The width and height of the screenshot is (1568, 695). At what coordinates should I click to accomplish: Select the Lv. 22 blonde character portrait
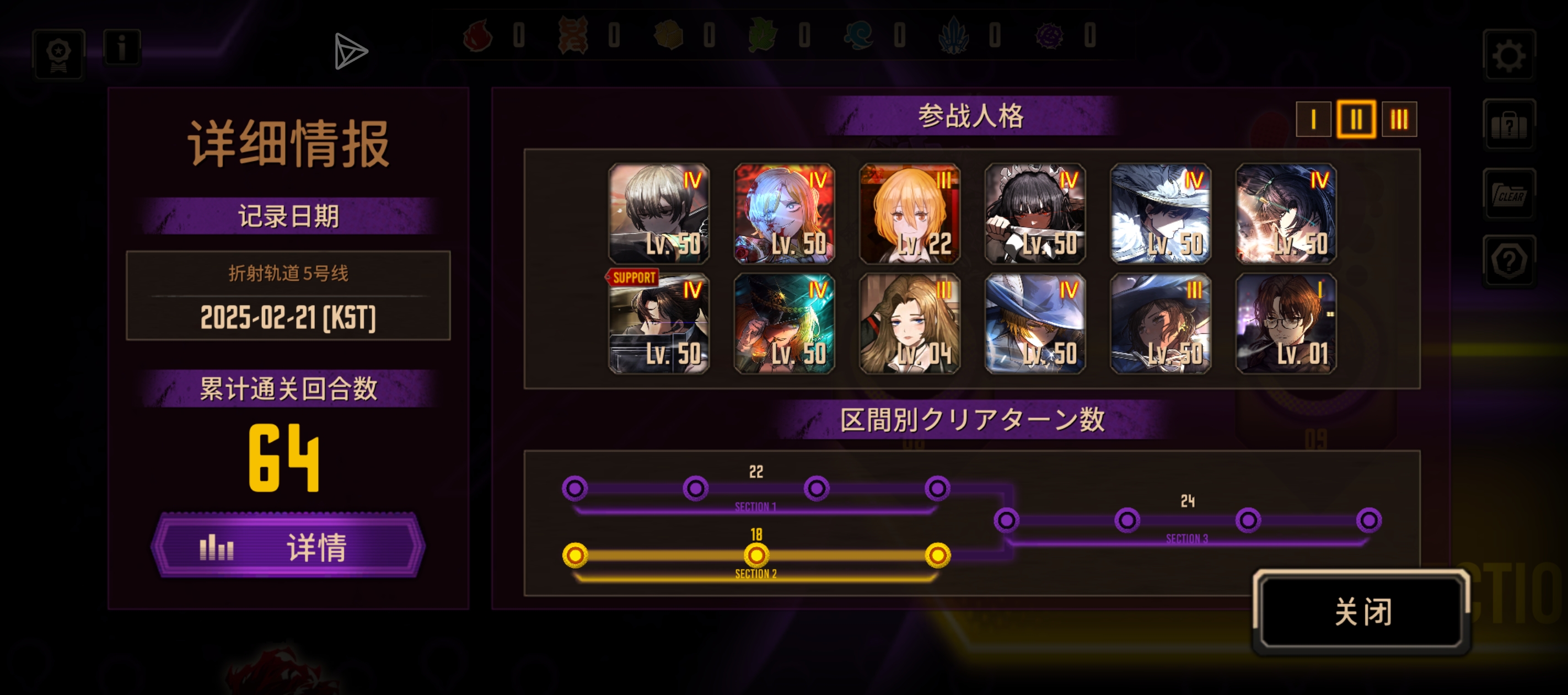point(909,213)
